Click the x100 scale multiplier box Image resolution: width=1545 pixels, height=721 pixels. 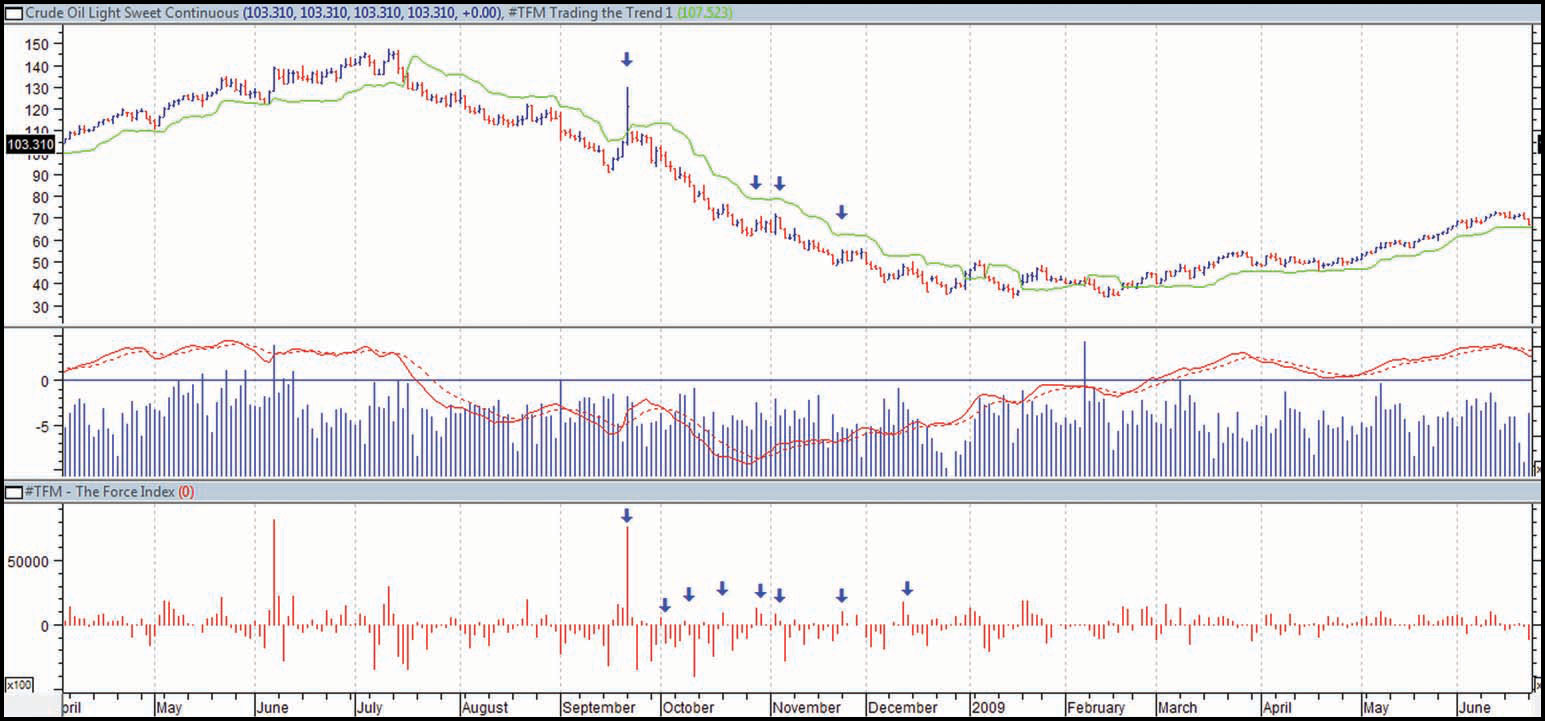(17, 685)
